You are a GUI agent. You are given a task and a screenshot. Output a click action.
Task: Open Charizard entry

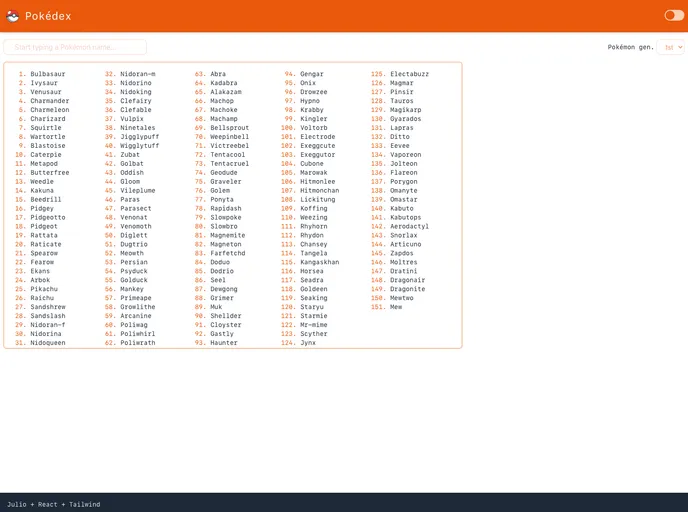click(47, 119)
